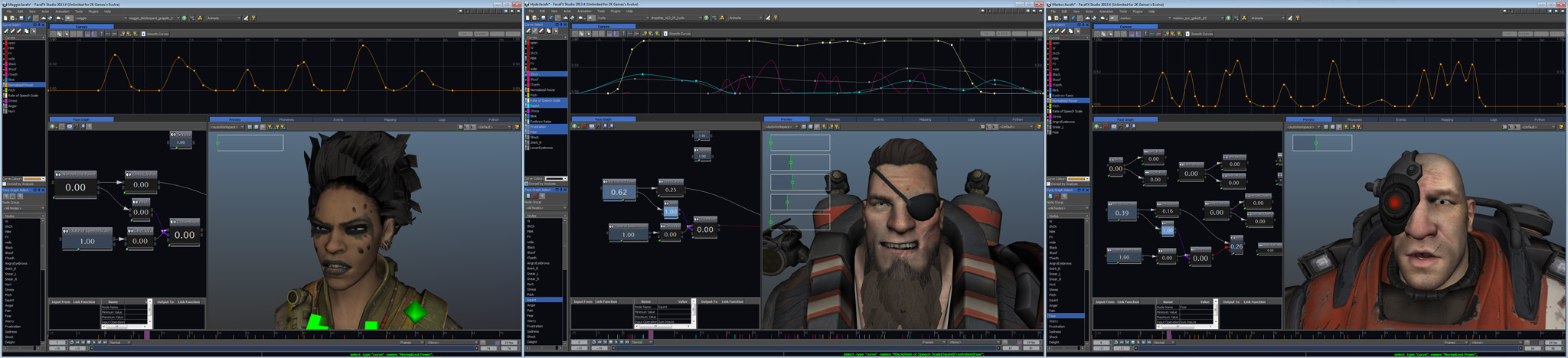This screenshot has width=1568, height=358.
Task: Click the Curve Colour swatch in Maggie window
Action: (x=34, y=179)
